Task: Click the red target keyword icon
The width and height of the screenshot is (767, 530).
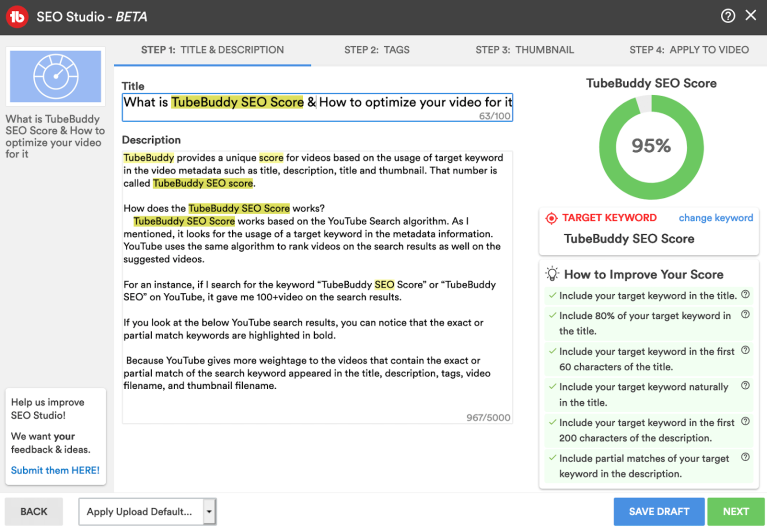Action: tap(551, 218)
